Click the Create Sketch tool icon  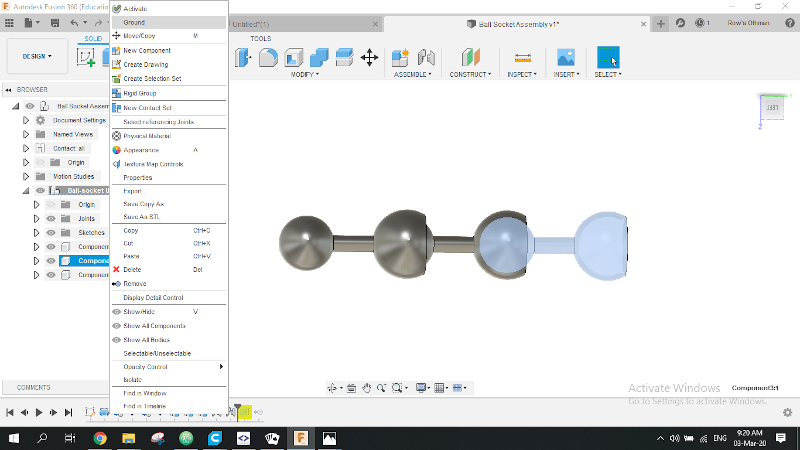coord(86,57)
